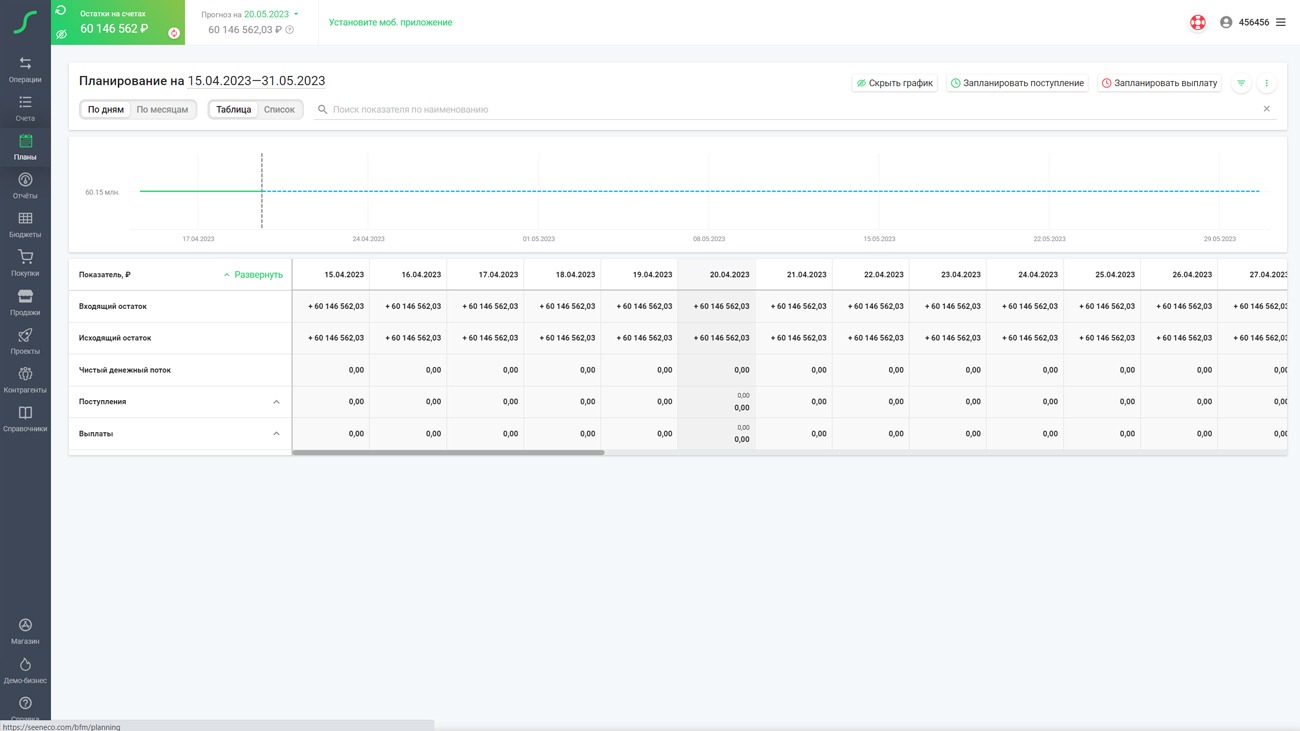Screen dimensions: 1300x731
Task: Toggle balance visibility with the eye icon
Action: click(61, 34)
